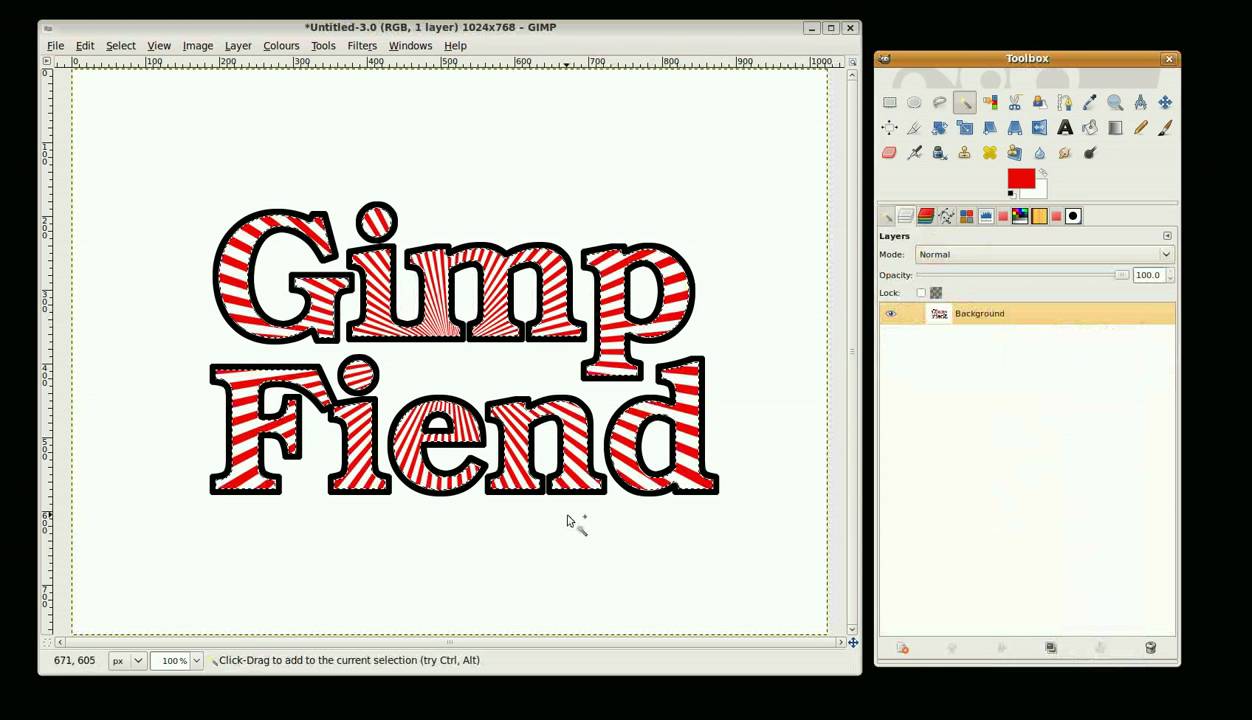
Task: Click the swap foreground/background colors arrow
Action: click(1042, 173)
